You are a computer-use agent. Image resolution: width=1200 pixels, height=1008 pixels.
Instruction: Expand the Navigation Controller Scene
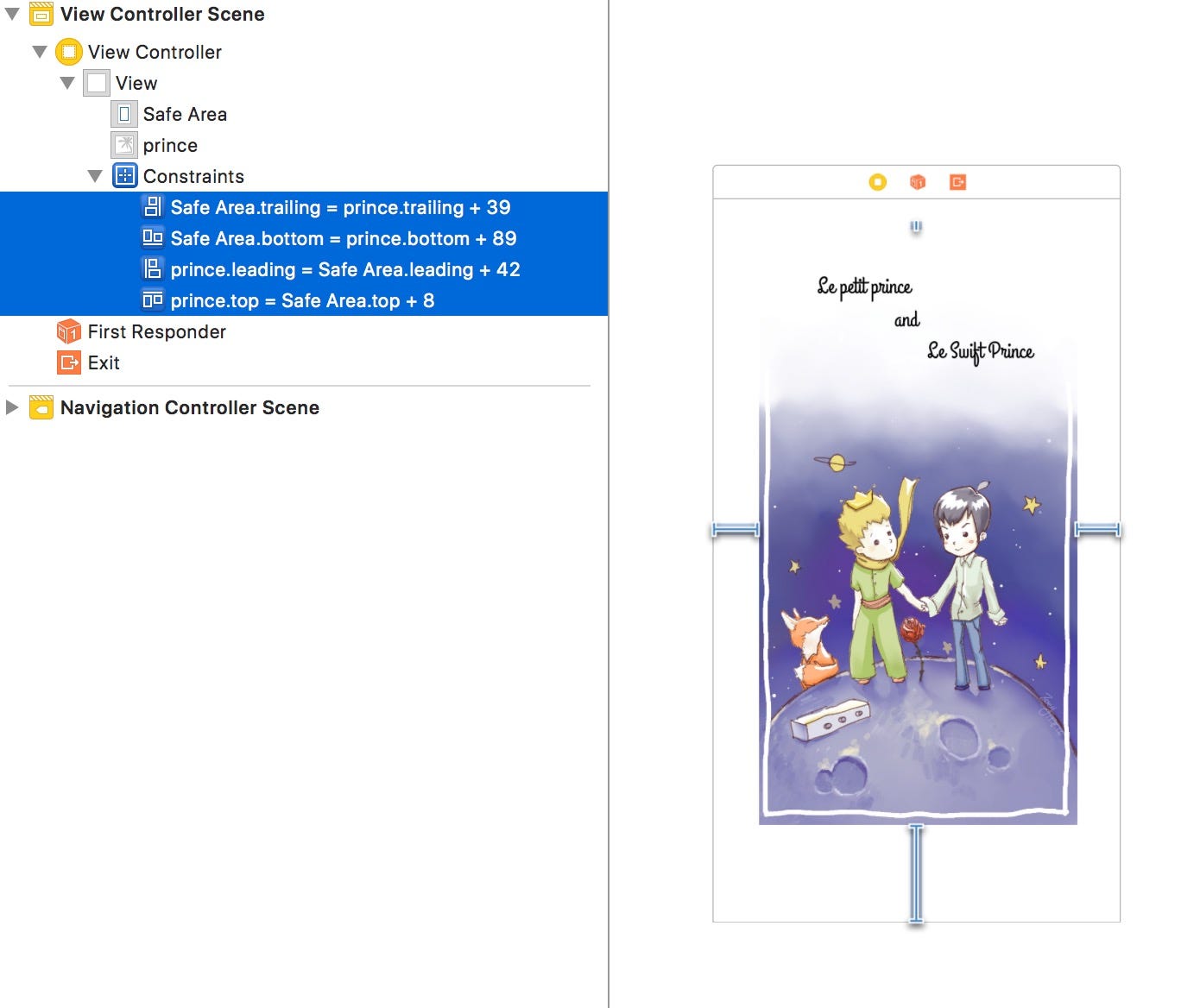[x=12, y=407]
